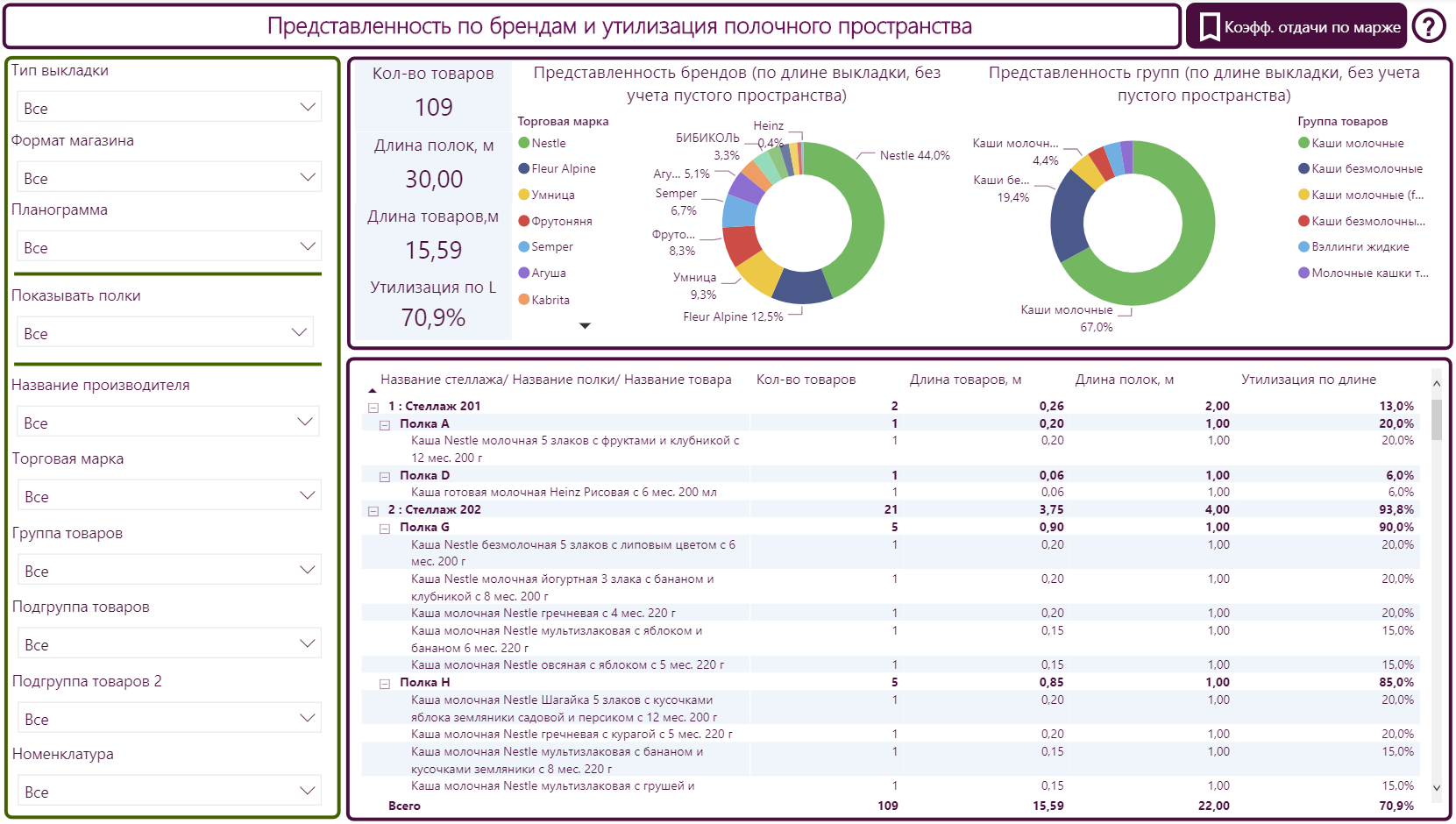
Task: Click 93,8% utilization of Стеллаж 202
Action: 1396,510
